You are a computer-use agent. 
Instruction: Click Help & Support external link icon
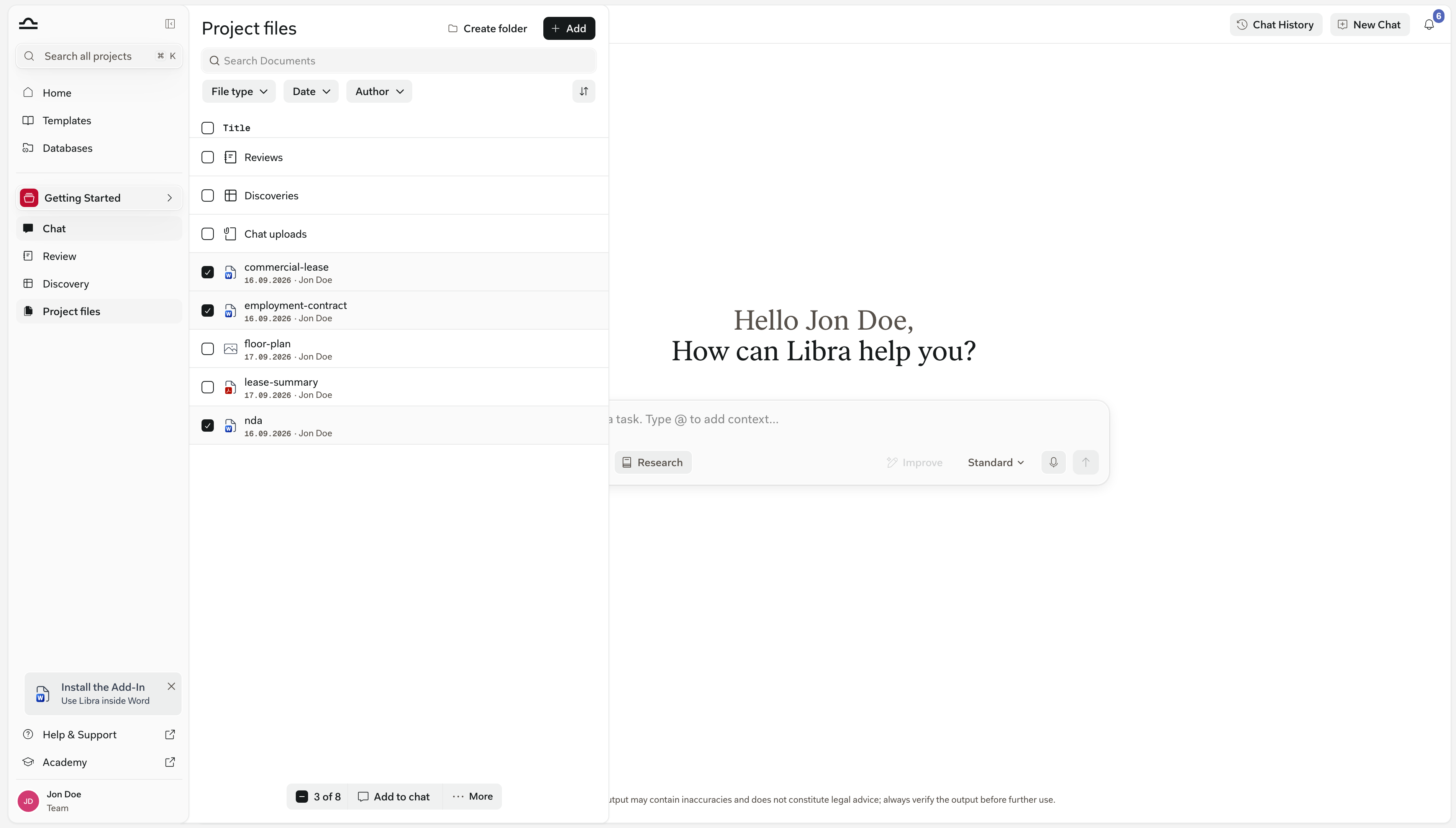pyautogui.click(x=170, y=734)
